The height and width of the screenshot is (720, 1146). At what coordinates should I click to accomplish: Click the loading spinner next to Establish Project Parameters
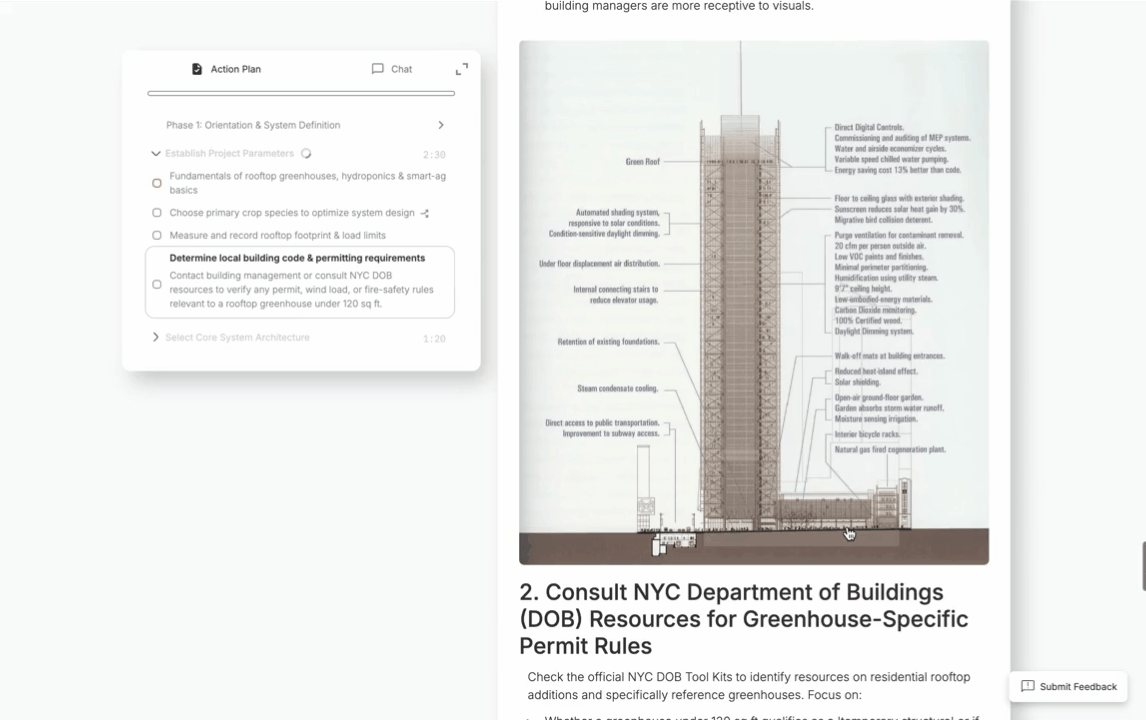(306, 154)
